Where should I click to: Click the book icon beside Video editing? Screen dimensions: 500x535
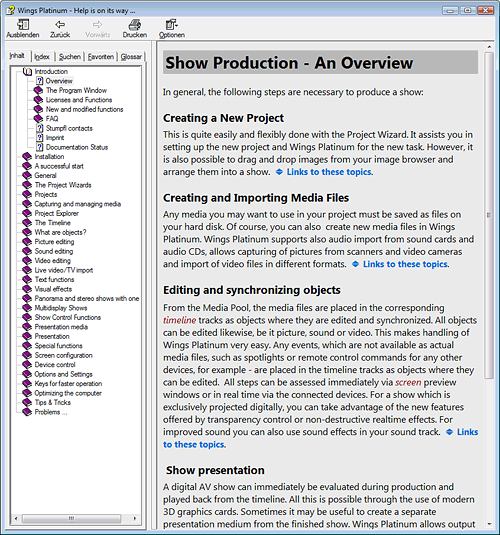click(27, 261)
